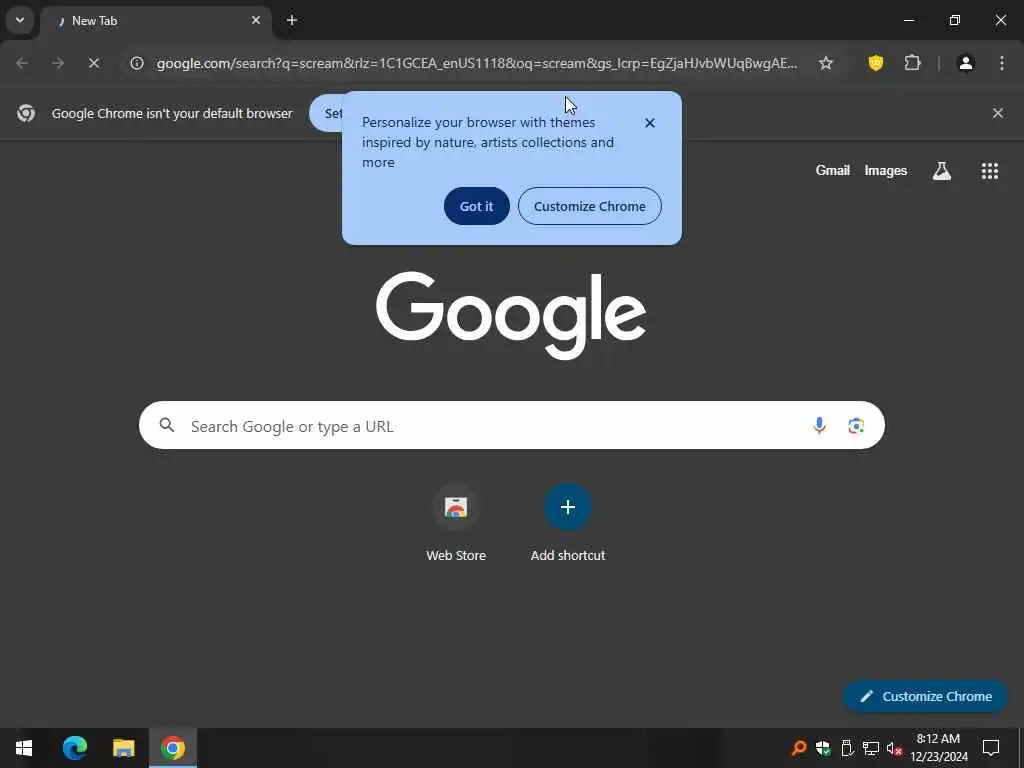Open the Chrome three-dot menu
This screenshot has height=768, width=1024.
[x=1002, y=63]
